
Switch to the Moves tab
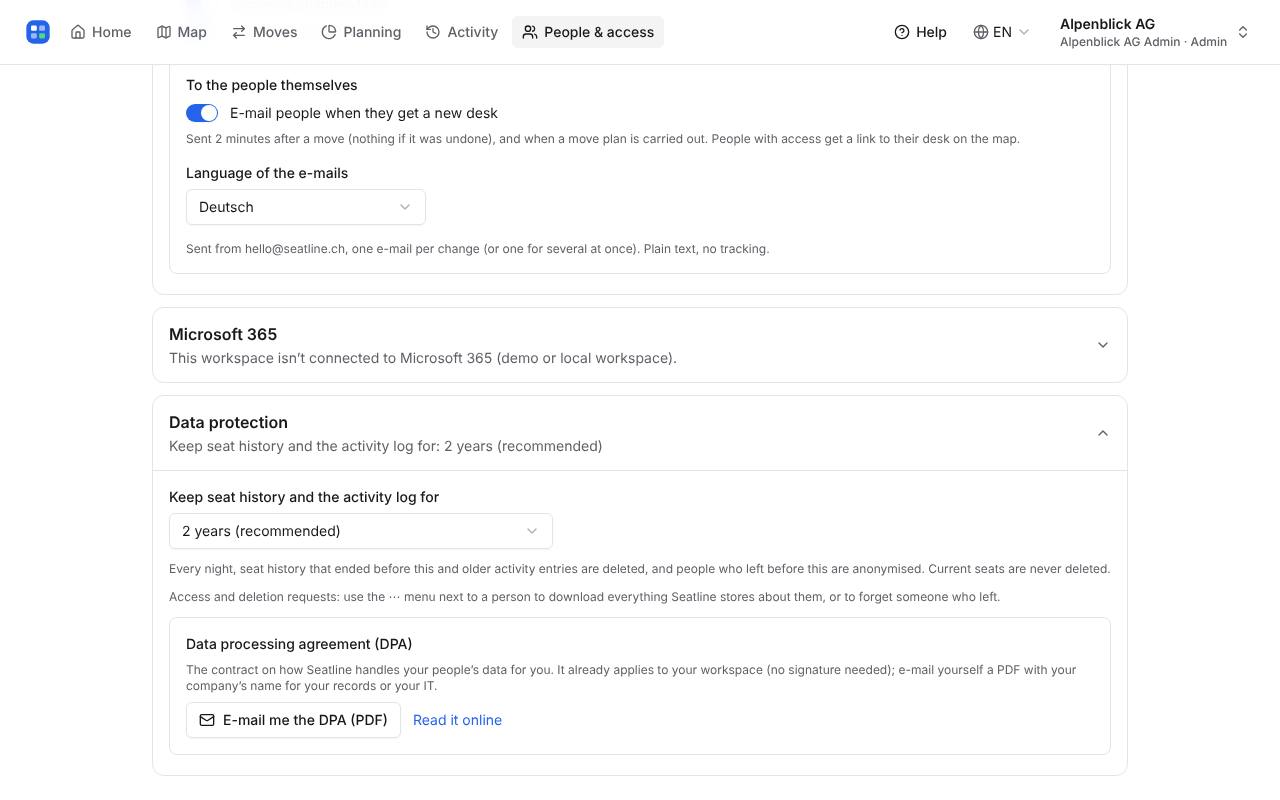(265, 32)
